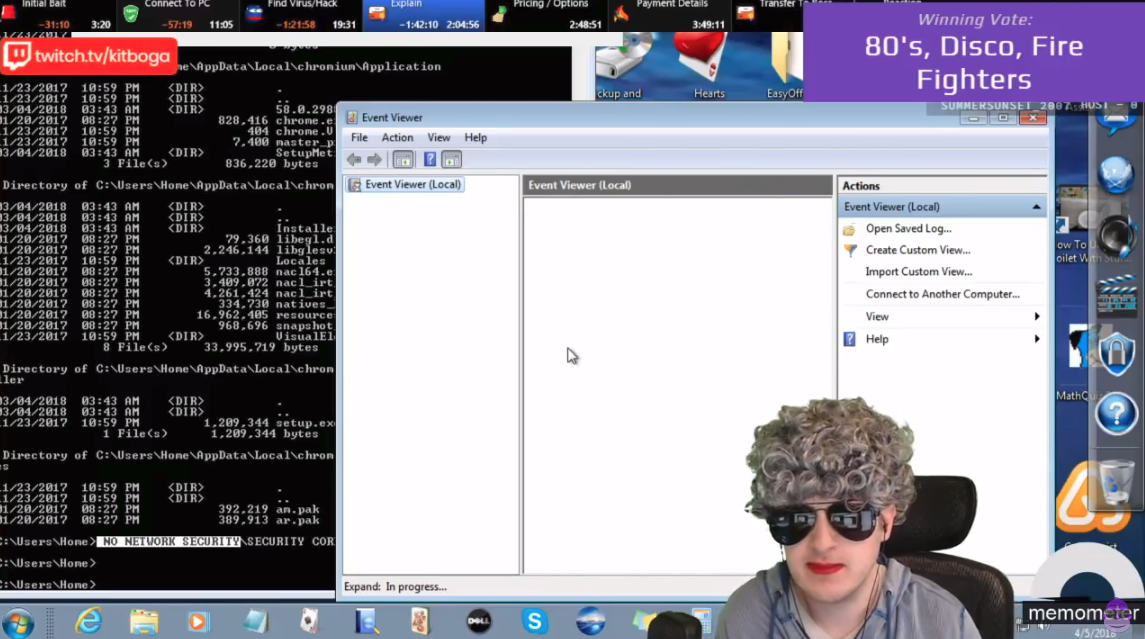Collapse the Event Viewer (Local) actions section
Viewport: 1145px width, 639px height.
pyautogui.click(x=1036, y=207)
